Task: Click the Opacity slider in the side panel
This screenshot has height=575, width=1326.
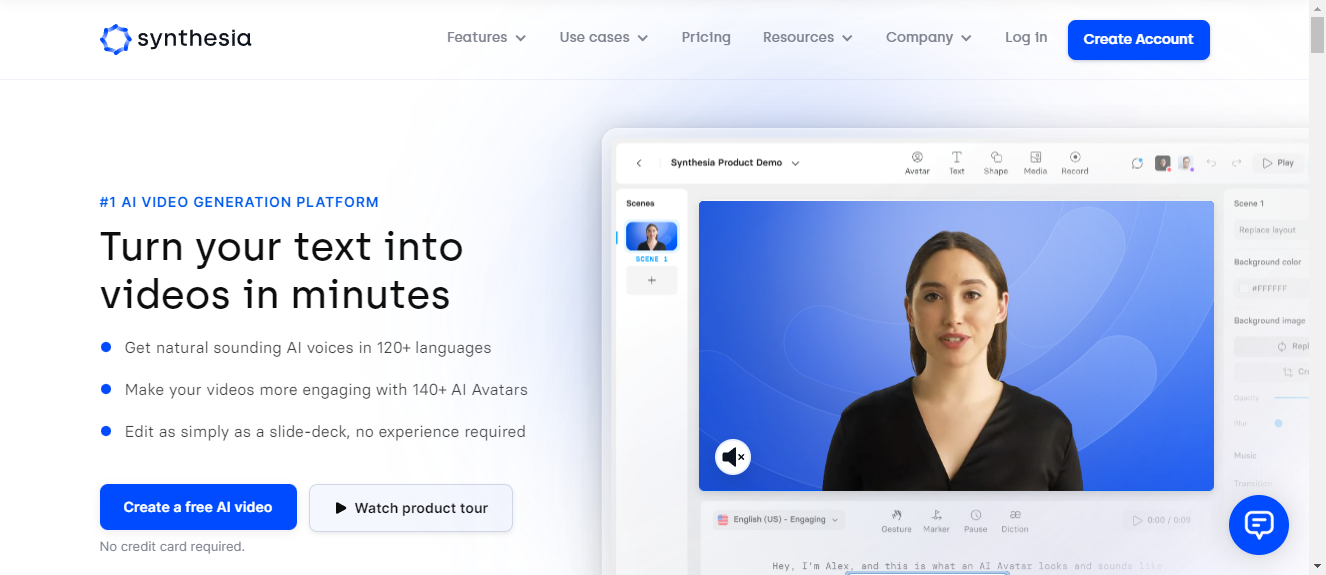Action: pos(1292,398)
